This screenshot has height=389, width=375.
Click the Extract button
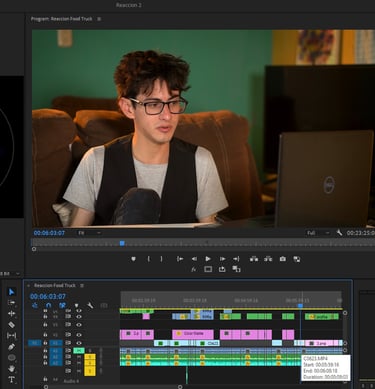point(268,259)
